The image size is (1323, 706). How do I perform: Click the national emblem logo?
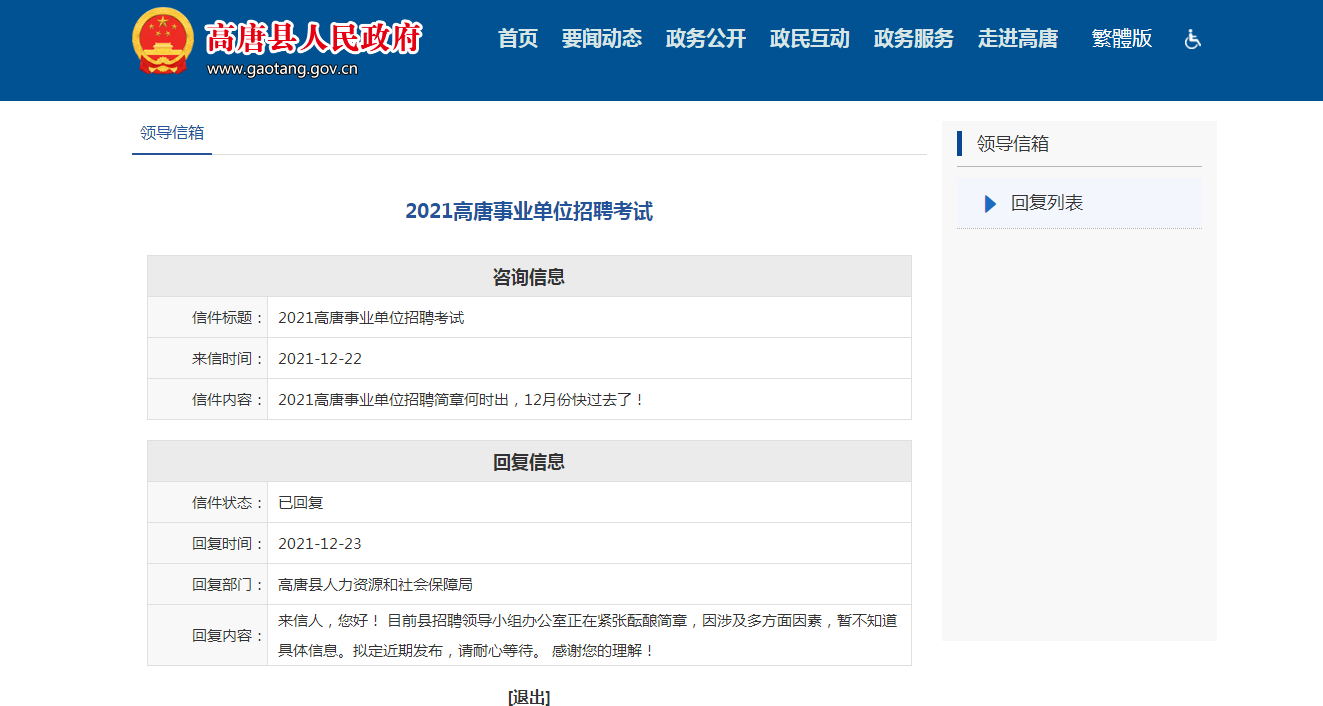point(163,41)
